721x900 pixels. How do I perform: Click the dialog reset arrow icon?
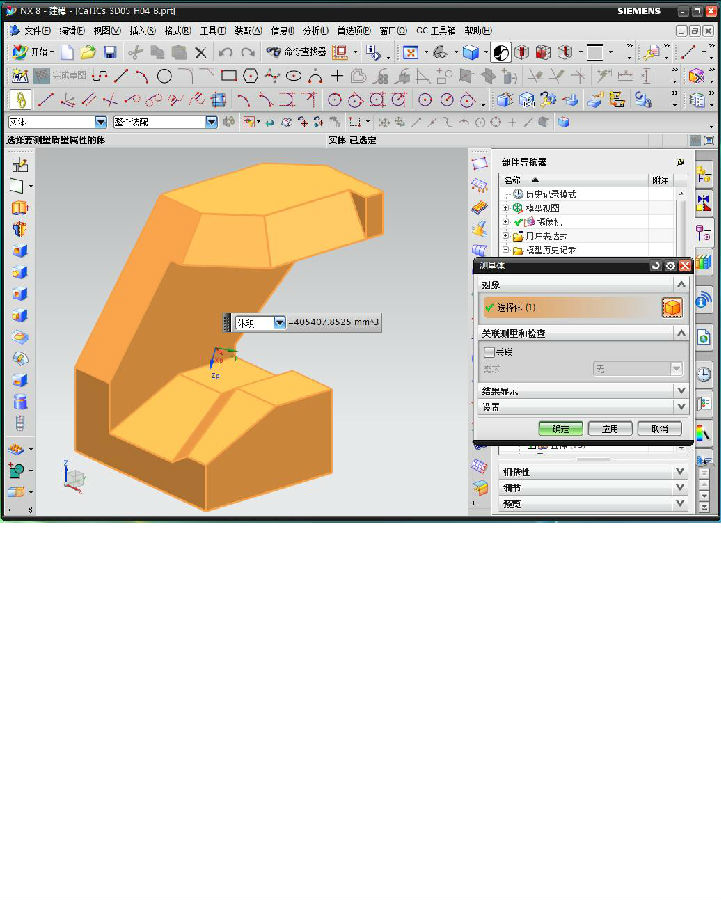tap(656, 266)
